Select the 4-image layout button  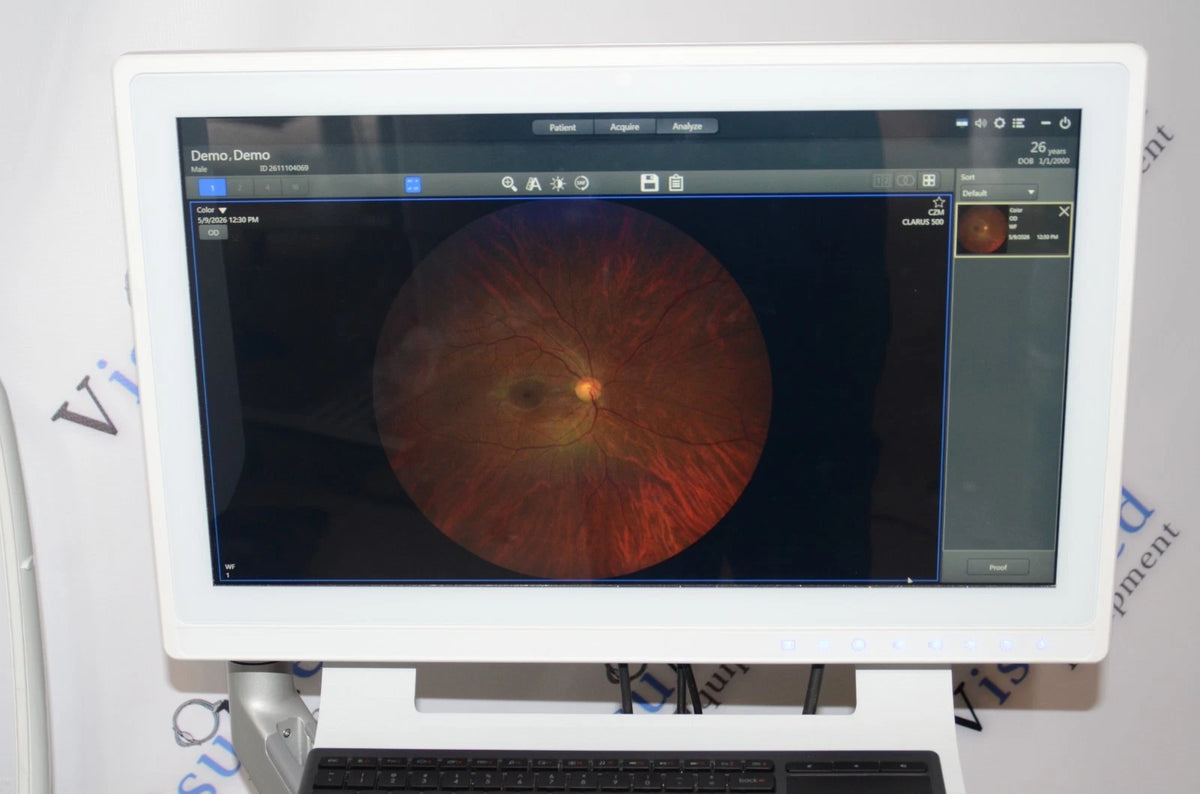[267, 187]
